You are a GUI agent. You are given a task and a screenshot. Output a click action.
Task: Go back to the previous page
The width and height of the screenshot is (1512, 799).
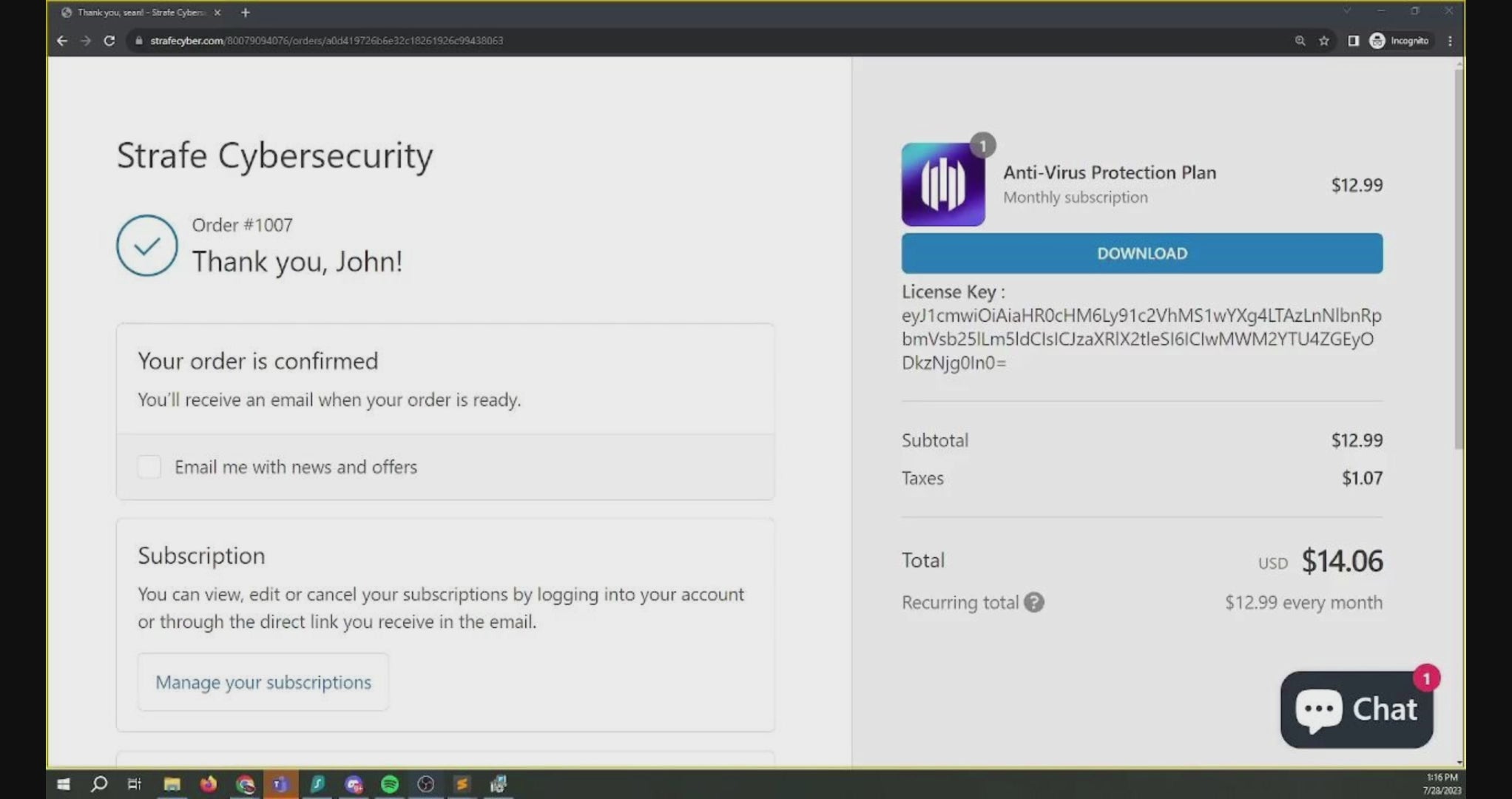(x=62, y=41)
